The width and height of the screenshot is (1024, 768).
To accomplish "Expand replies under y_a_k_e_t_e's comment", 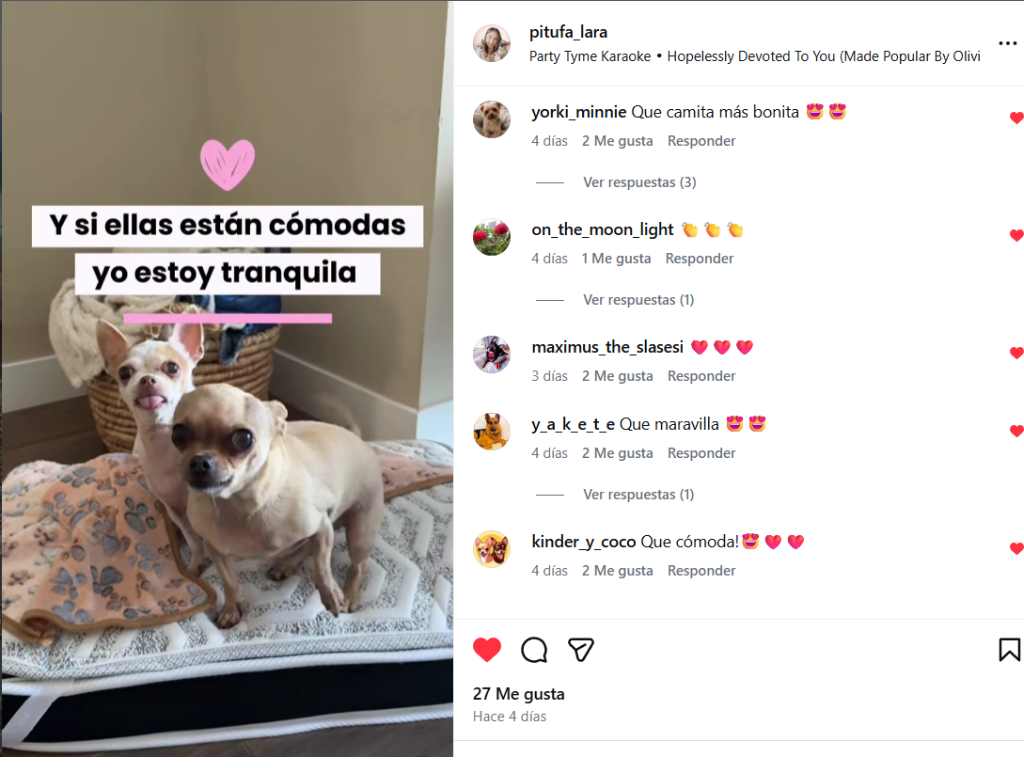I will (638, 494).
